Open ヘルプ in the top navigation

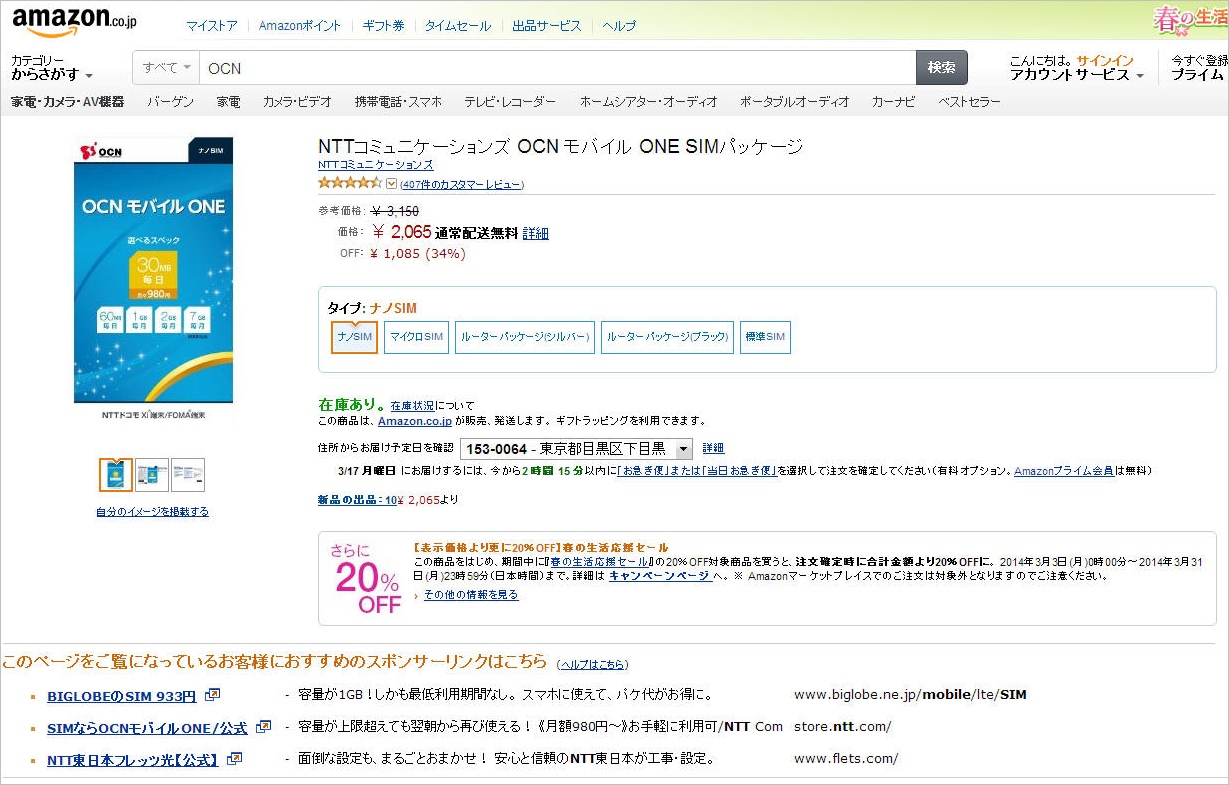pyautogui.click(x=619, y=26)
